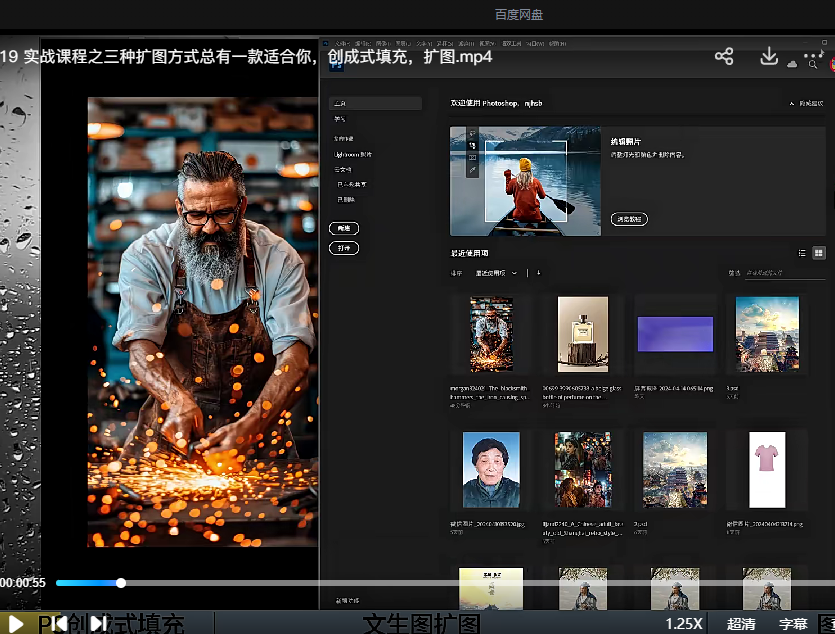Open the canoe tutorial card image

525,181
